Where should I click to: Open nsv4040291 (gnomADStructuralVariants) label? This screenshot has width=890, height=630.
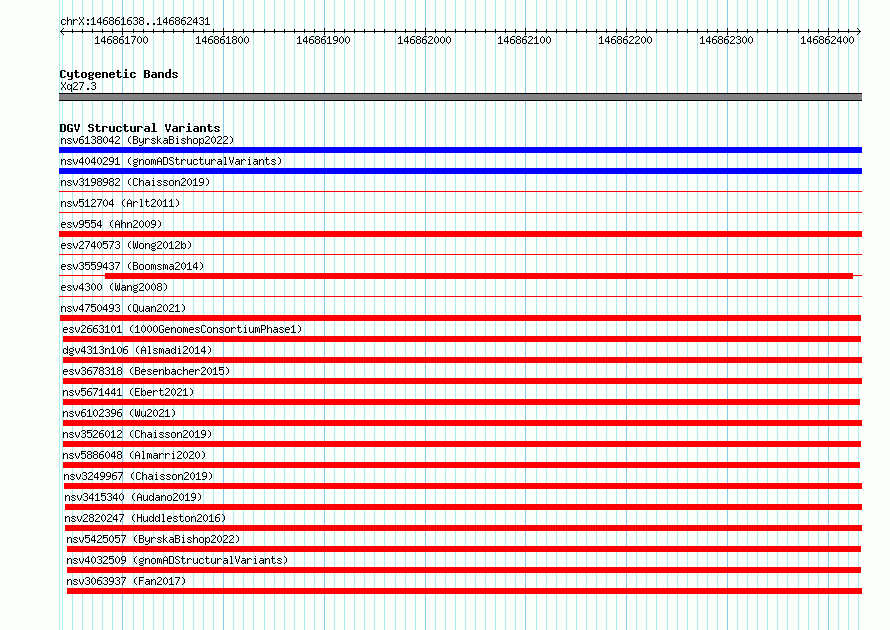point(171,161)
